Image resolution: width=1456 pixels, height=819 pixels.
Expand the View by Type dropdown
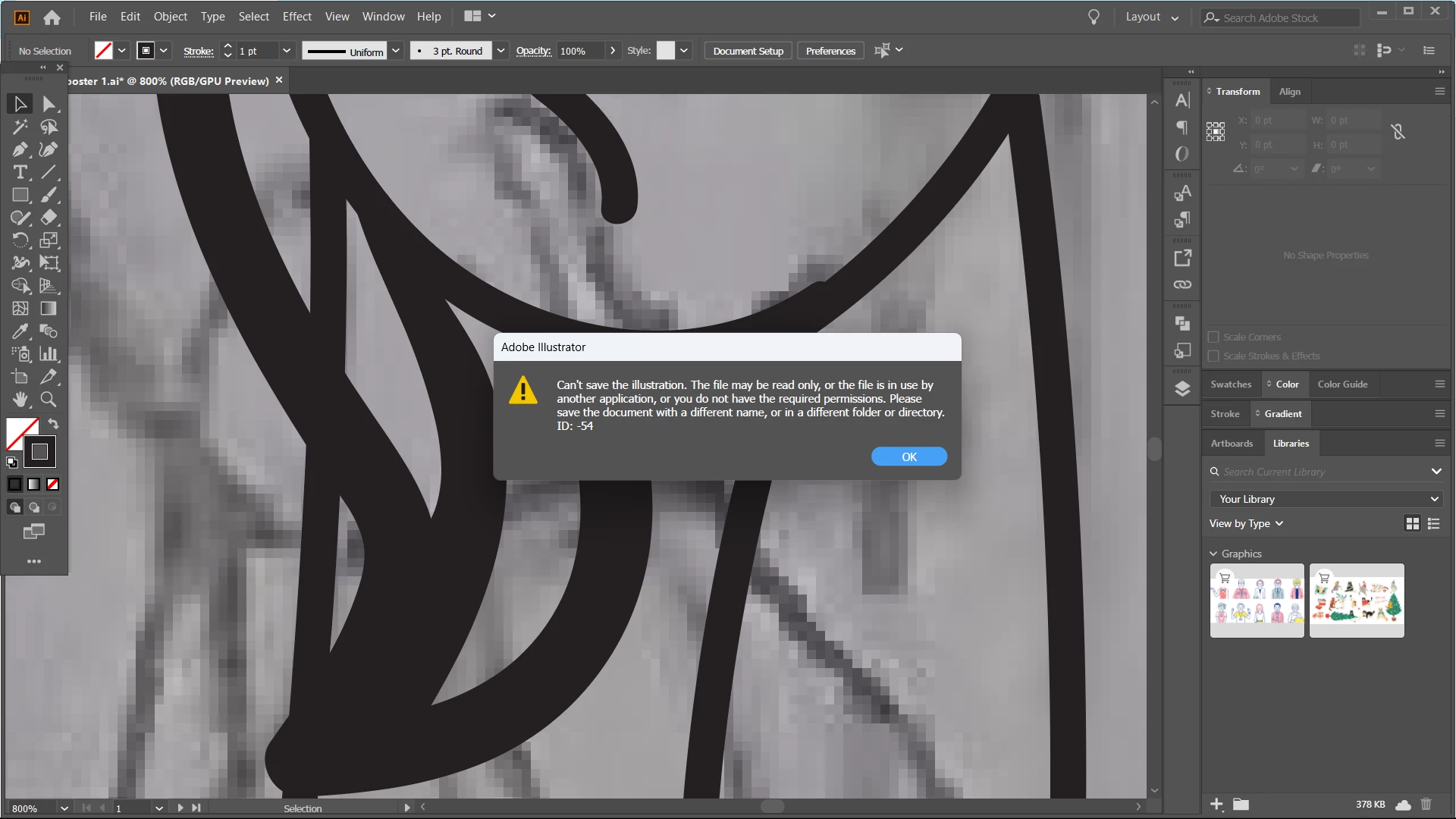pos(1246,524)
